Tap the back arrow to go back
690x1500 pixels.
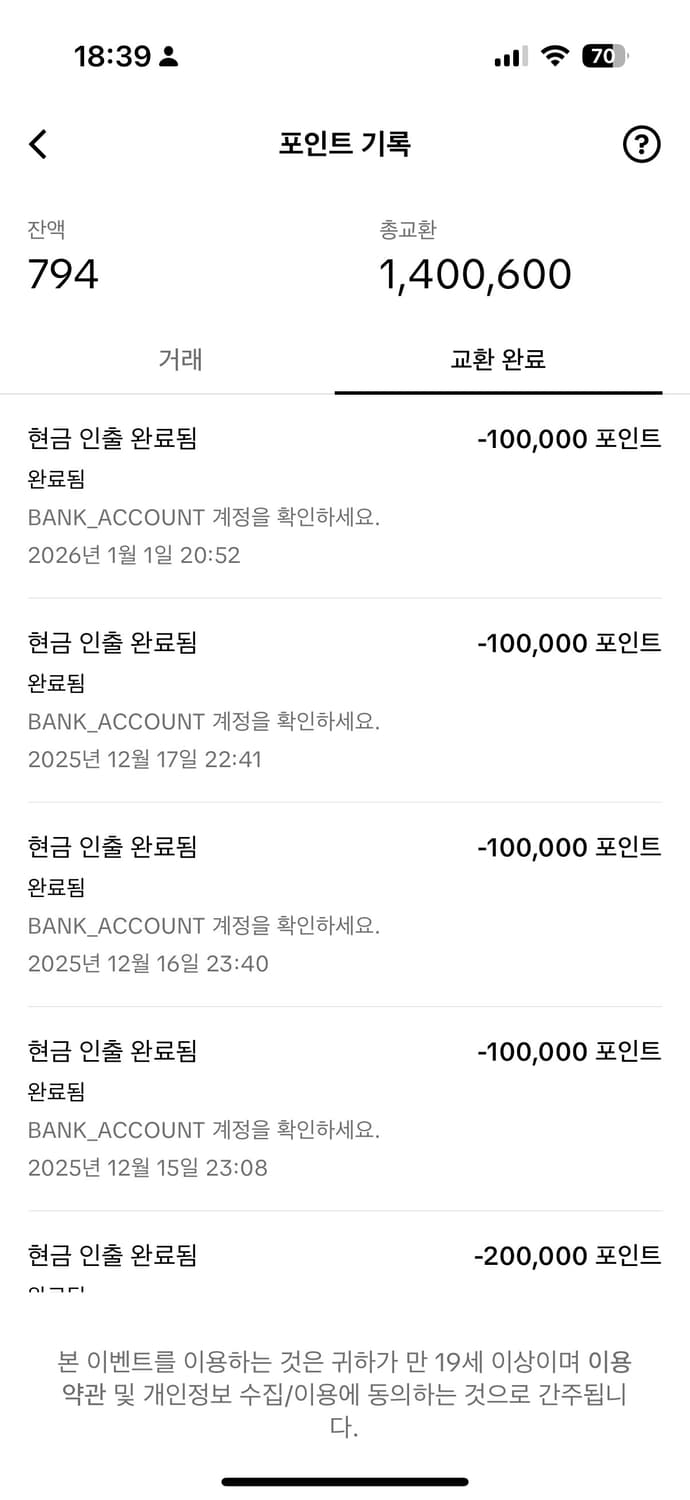[x=38, y=144]
